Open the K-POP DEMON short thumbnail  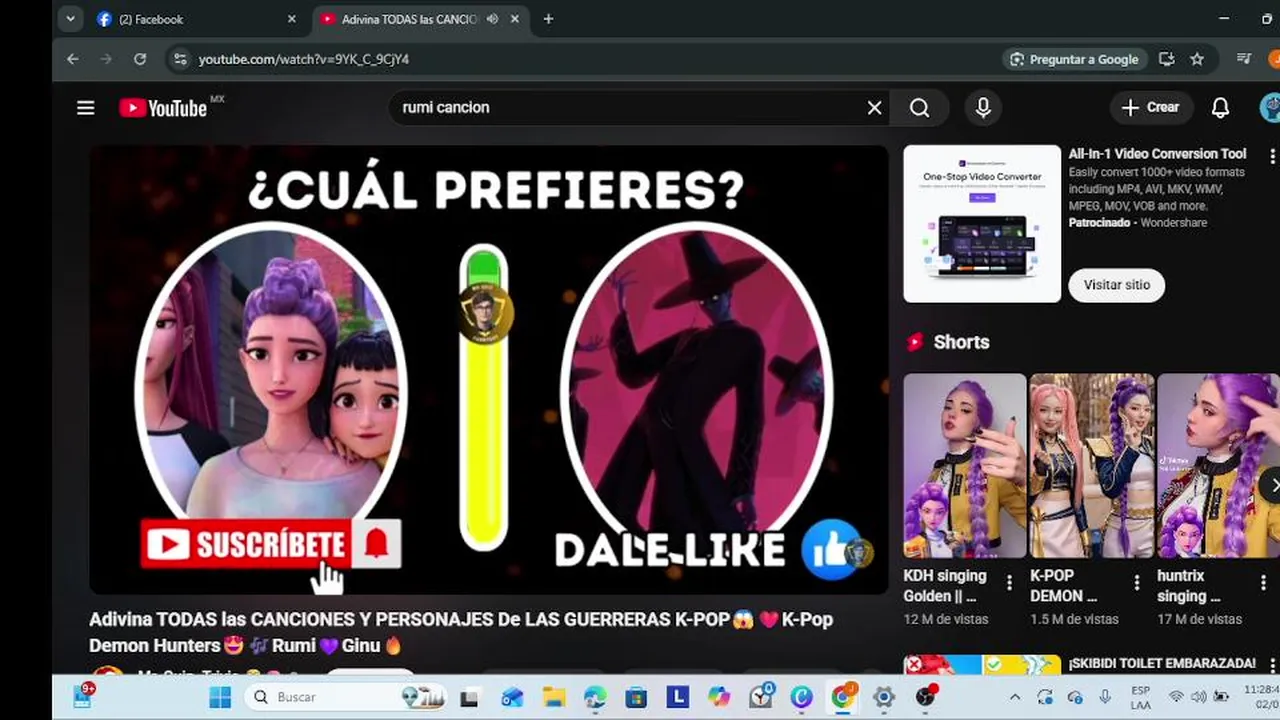(x=1092, y=466)
